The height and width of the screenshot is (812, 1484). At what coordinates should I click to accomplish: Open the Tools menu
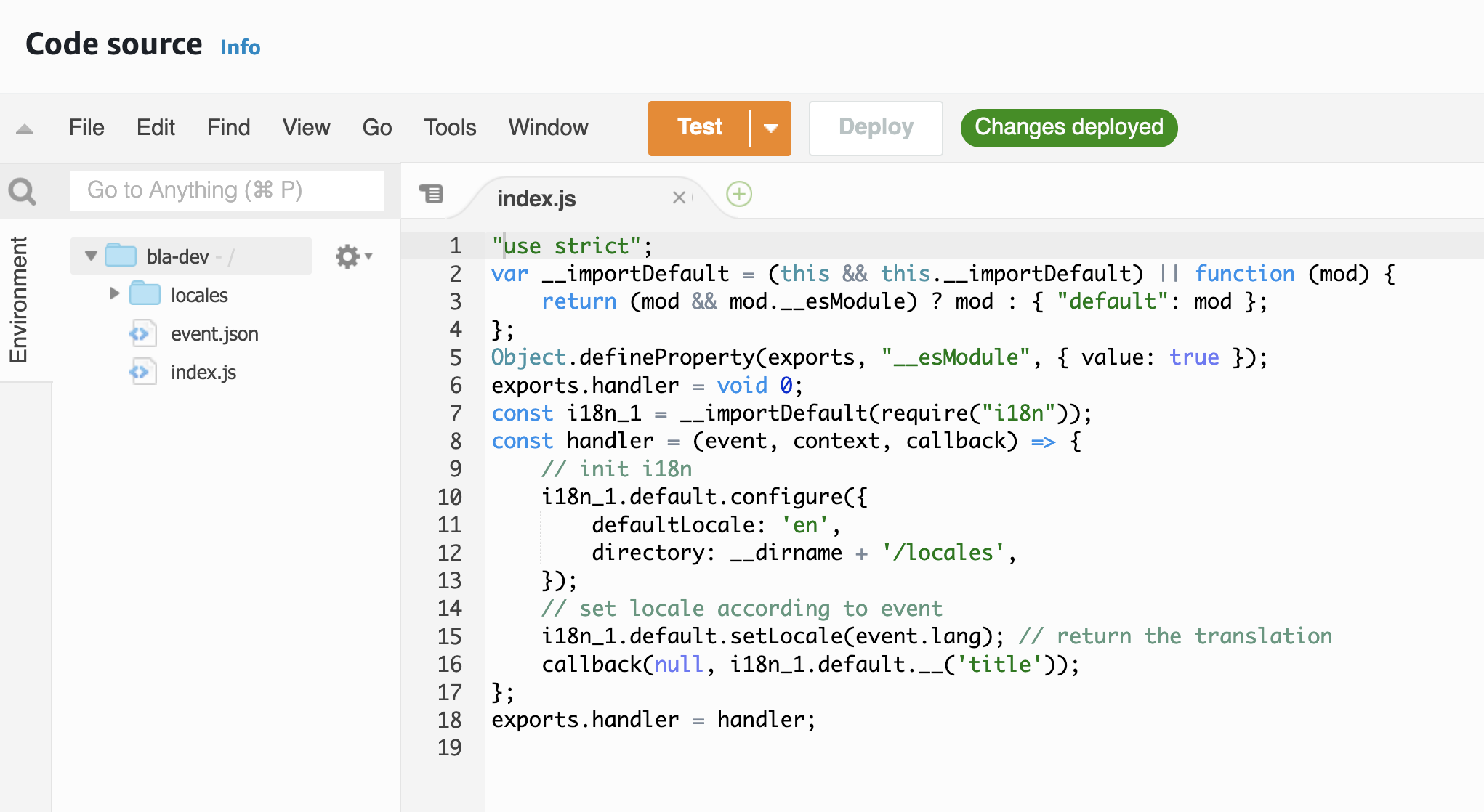click(x=450, y=128)
